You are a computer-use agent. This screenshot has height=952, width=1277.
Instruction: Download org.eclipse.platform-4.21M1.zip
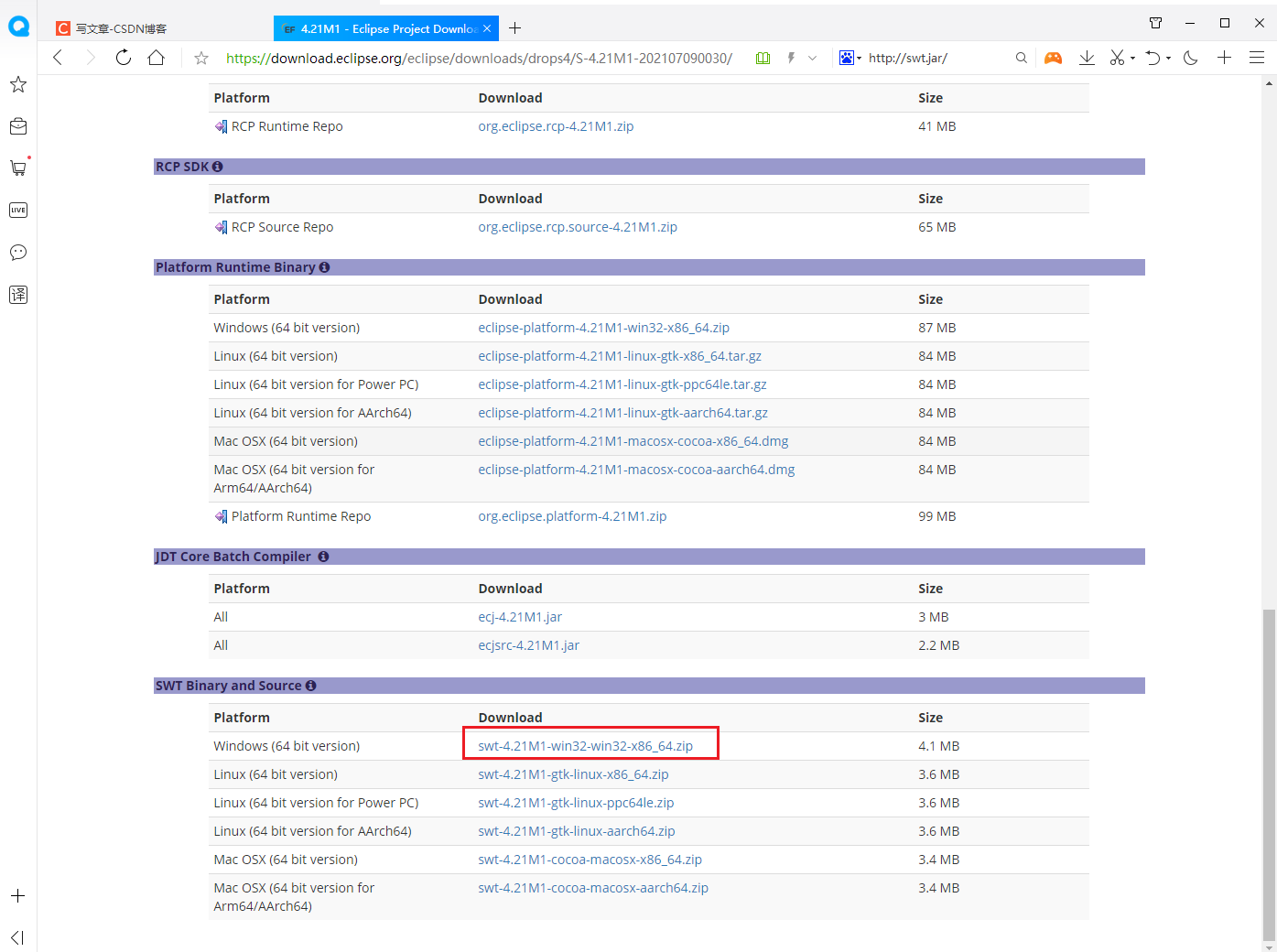pos(572,516)
